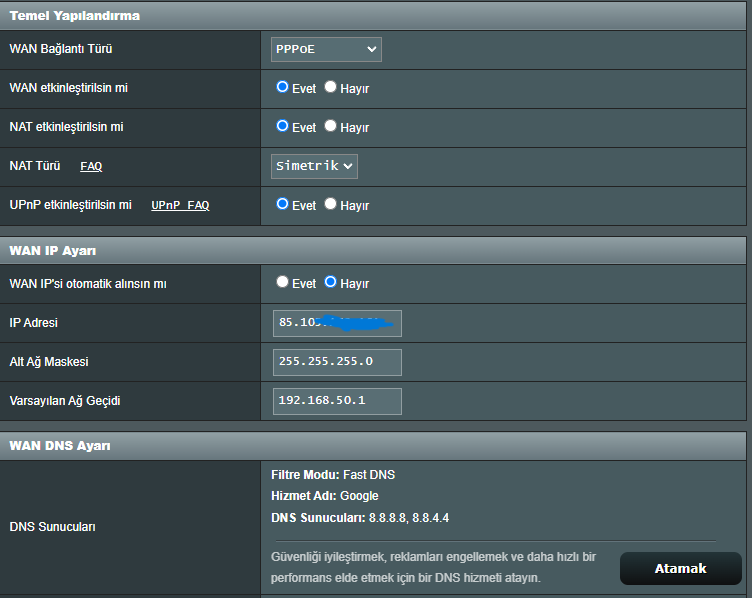Select Evet for WAN etkinleştirilsin mi
Viewport: 752px width, 598px height.
[x=282, y=87]
